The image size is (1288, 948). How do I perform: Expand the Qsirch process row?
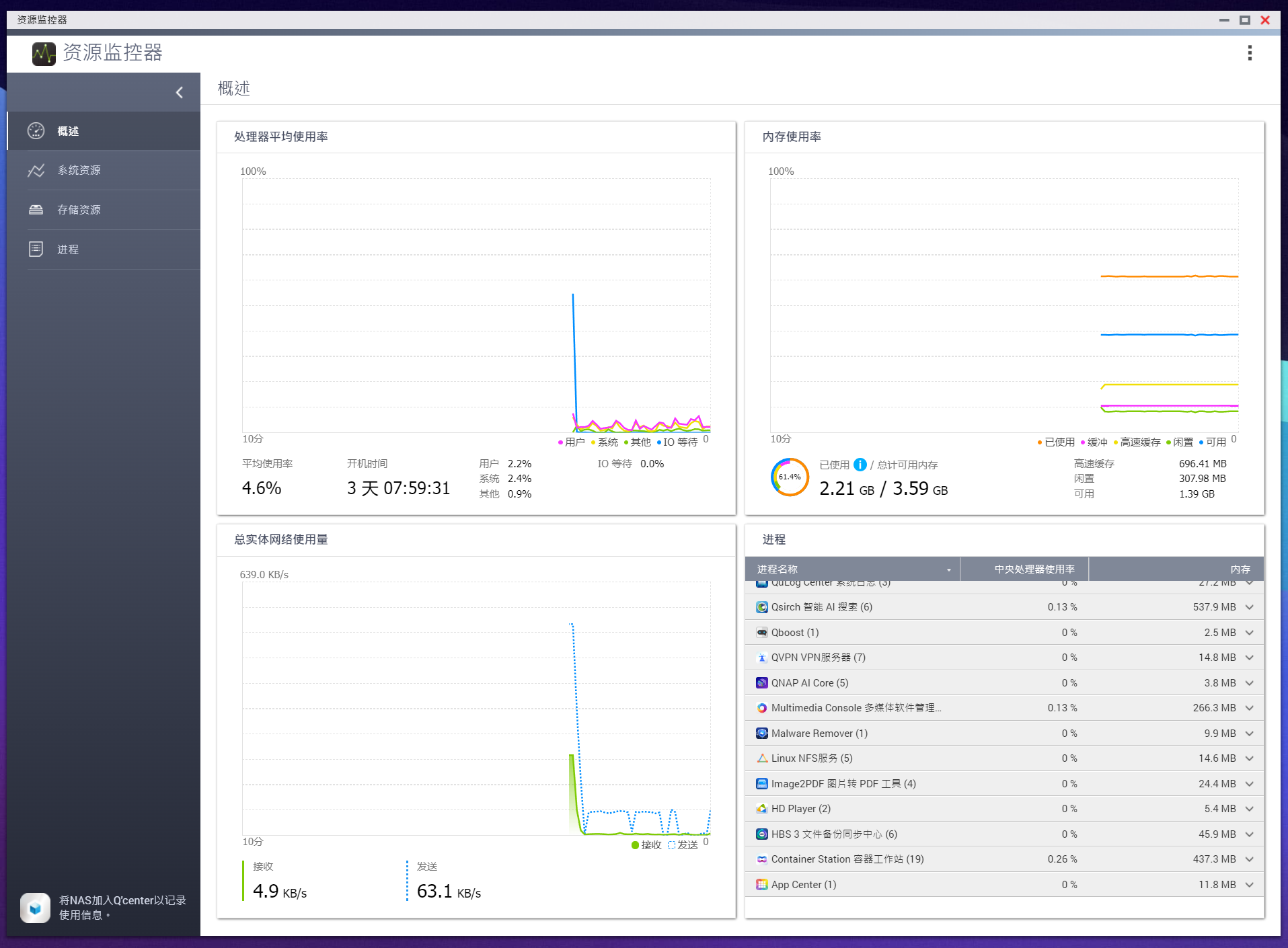click(1250, 607)
